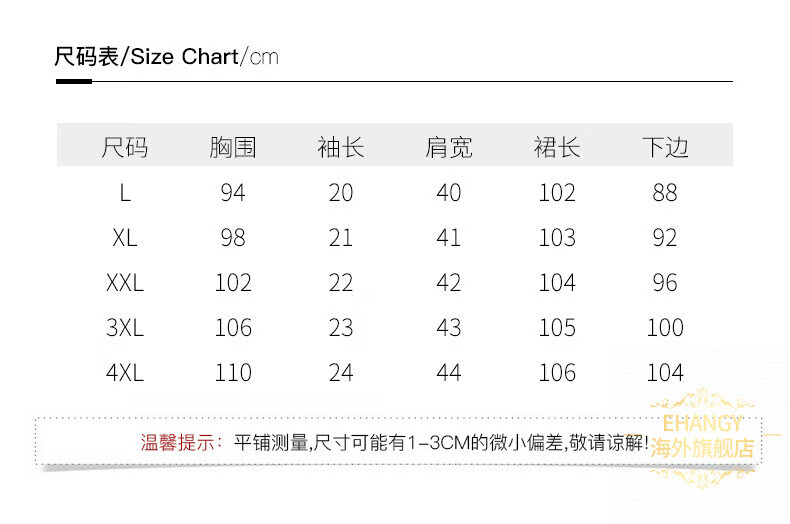Viewport: 790px width, 524px height.
Task: Click the 4XL bust value 110
Action: click(x=233, y=373)
